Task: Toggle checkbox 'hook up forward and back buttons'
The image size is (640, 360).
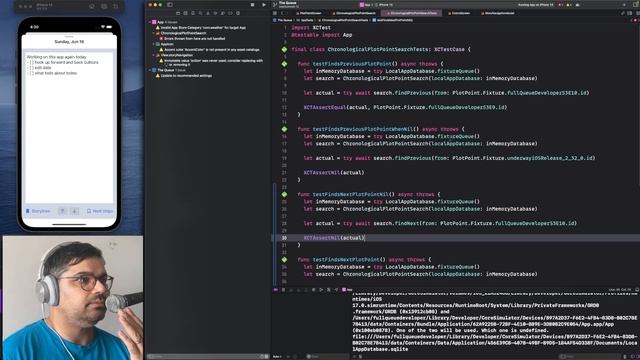Action: pos(31,62)
